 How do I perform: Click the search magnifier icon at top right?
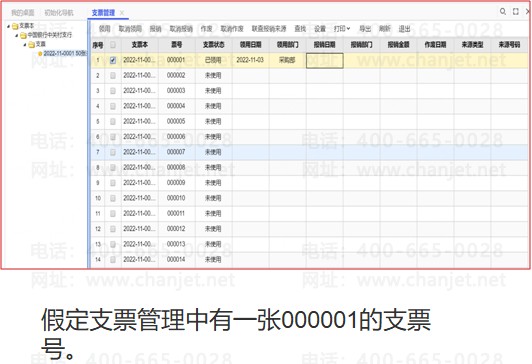pyautogui.click(x=503, y=12)
